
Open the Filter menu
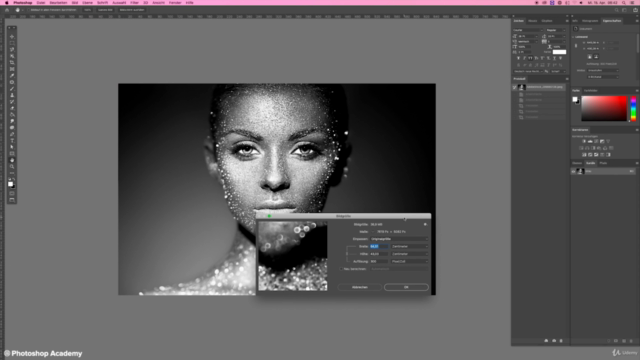pyautogui.click(x=134, y=2)
